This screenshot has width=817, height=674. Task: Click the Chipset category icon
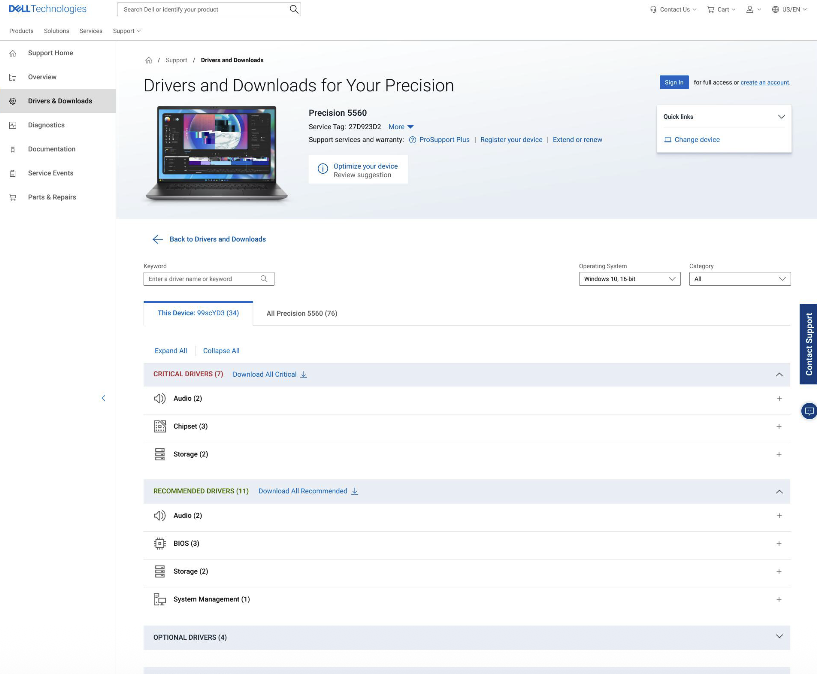tap(160, 427)
